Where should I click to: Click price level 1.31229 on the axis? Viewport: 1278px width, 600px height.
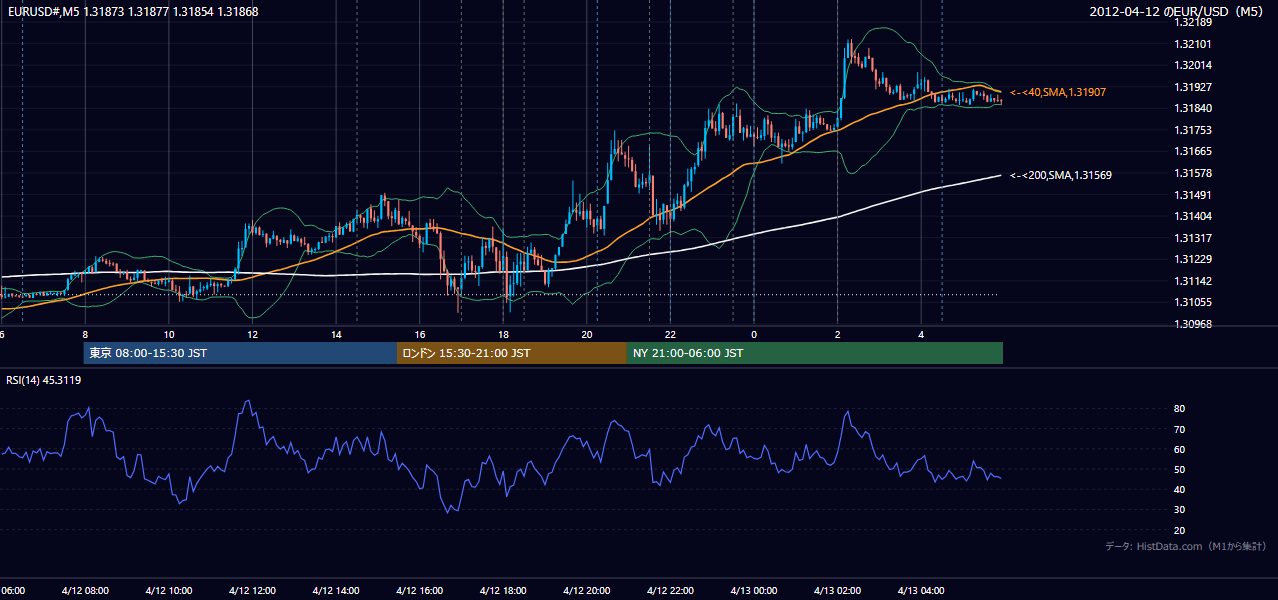pos(1193,259)
